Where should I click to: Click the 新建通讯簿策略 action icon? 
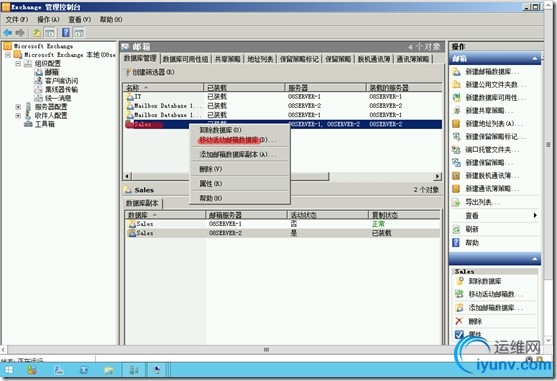tap(456, 189)
